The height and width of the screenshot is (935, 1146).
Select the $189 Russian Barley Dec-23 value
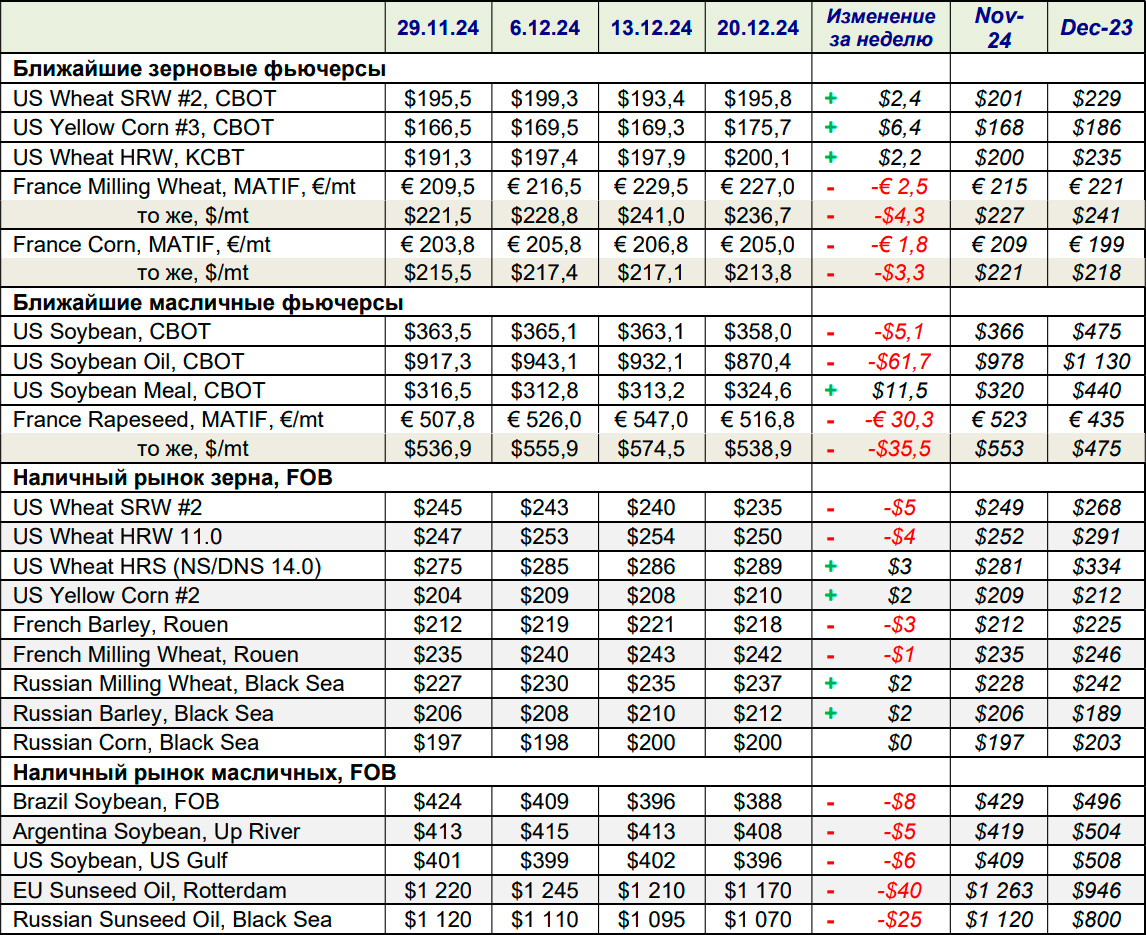[1096, 713]
